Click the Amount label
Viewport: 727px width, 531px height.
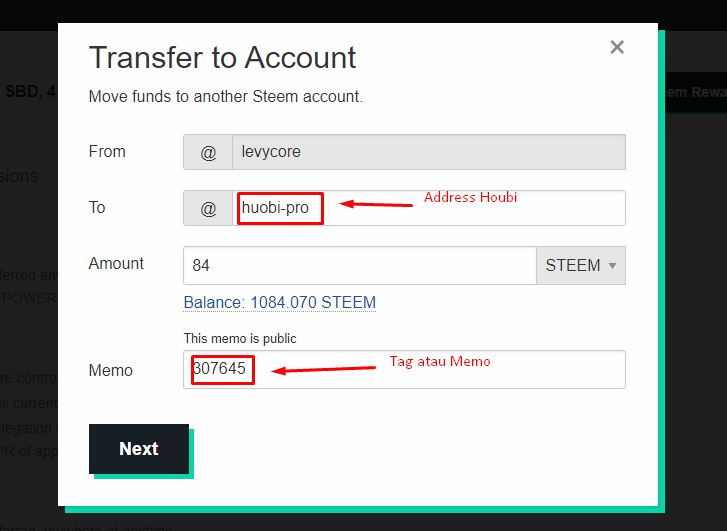[116, 263]
